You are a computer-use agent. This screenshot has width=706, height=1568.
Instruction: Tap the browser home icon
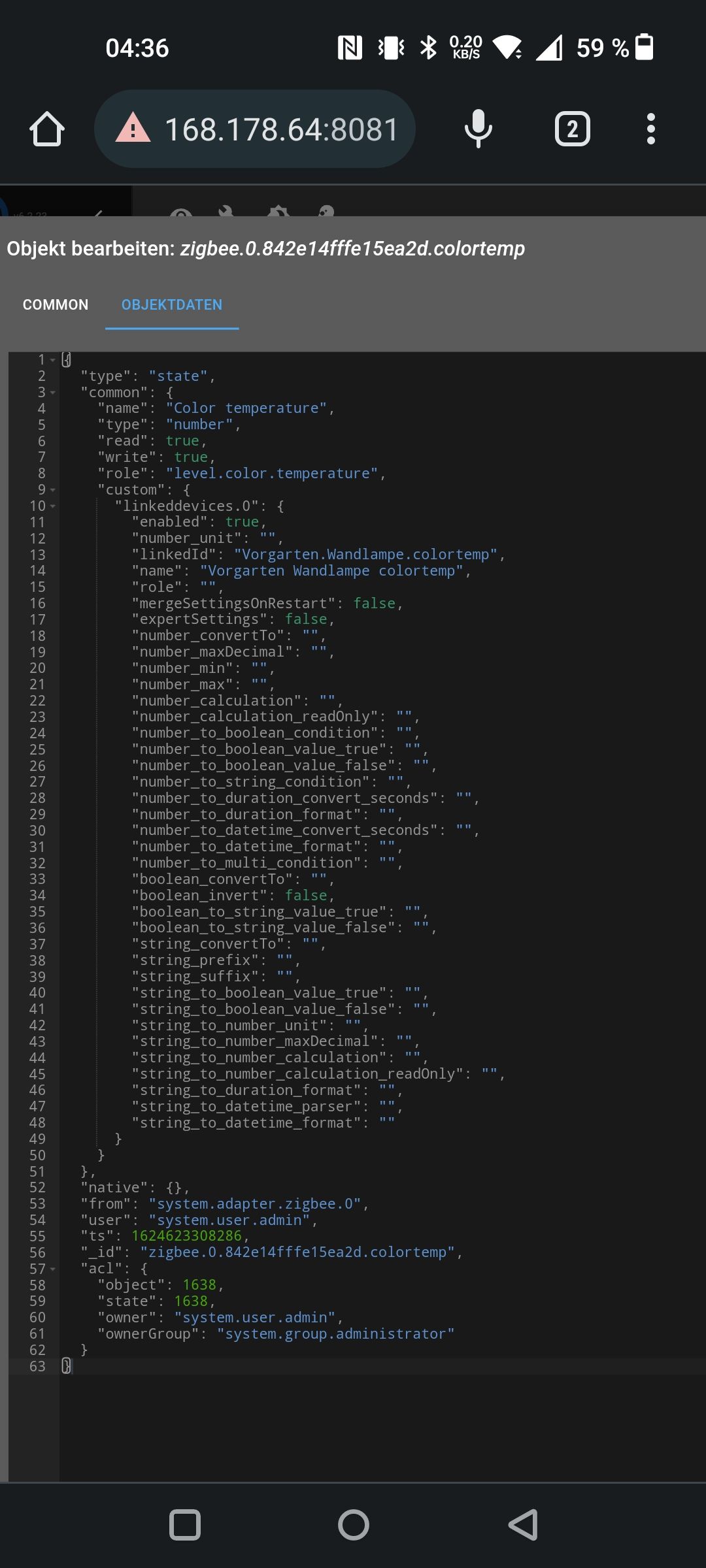[47, 129]
